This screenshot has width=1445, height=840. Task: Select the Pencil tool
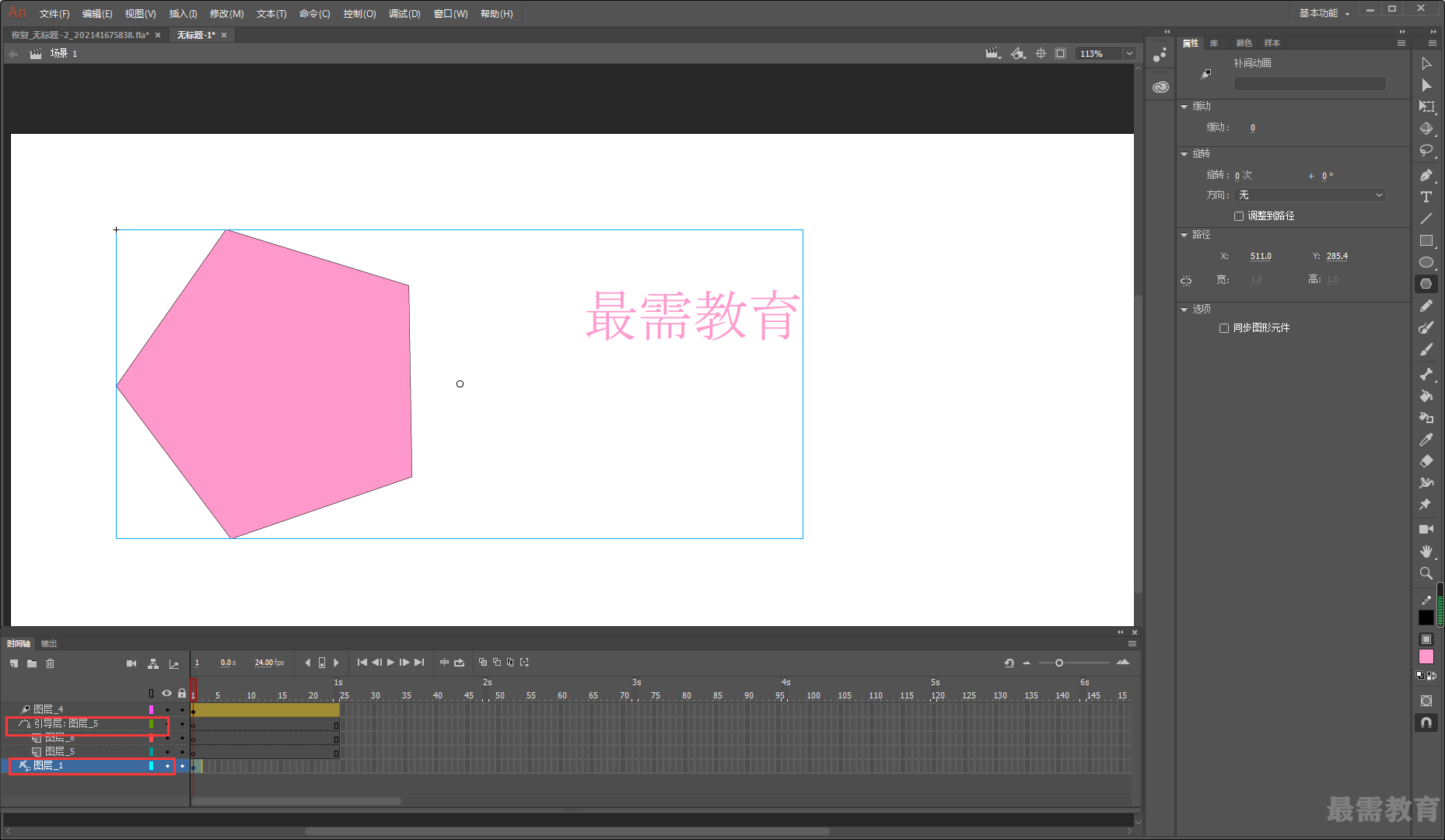[x=1426, y=306]
